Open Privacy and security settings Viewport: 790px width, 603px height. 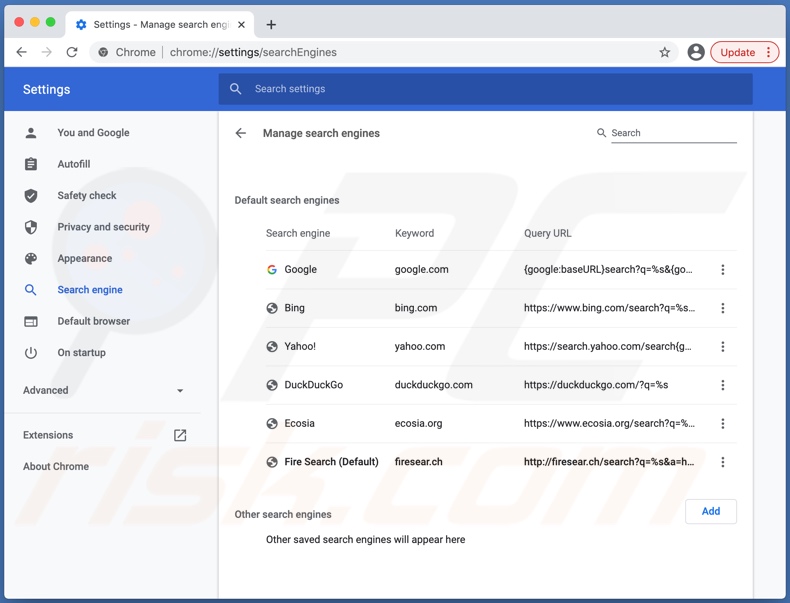tap(103, 227)
